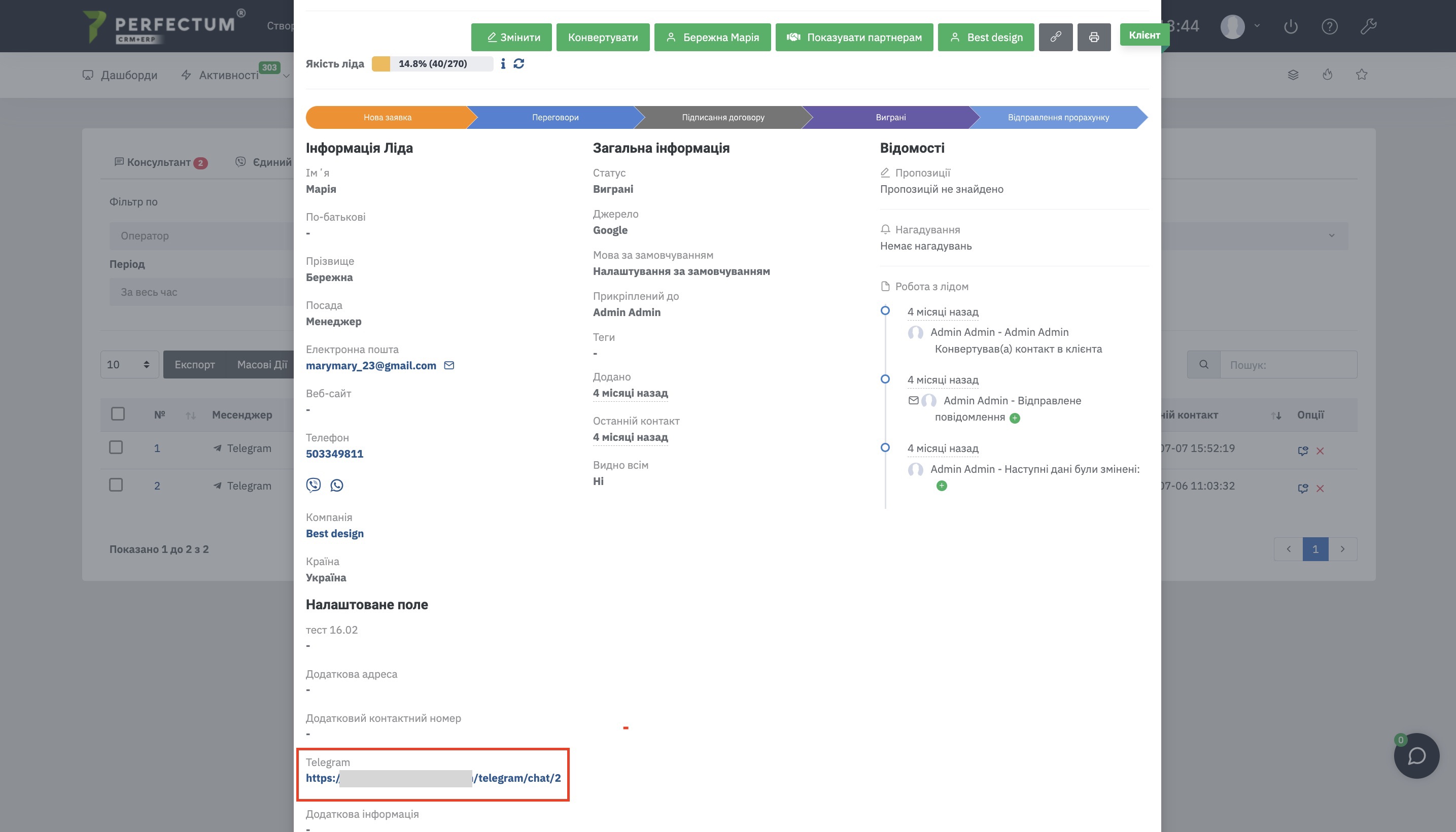Open the Telegram chat link
Screen dimensions: 1456x832
click(x=433, y=778)
